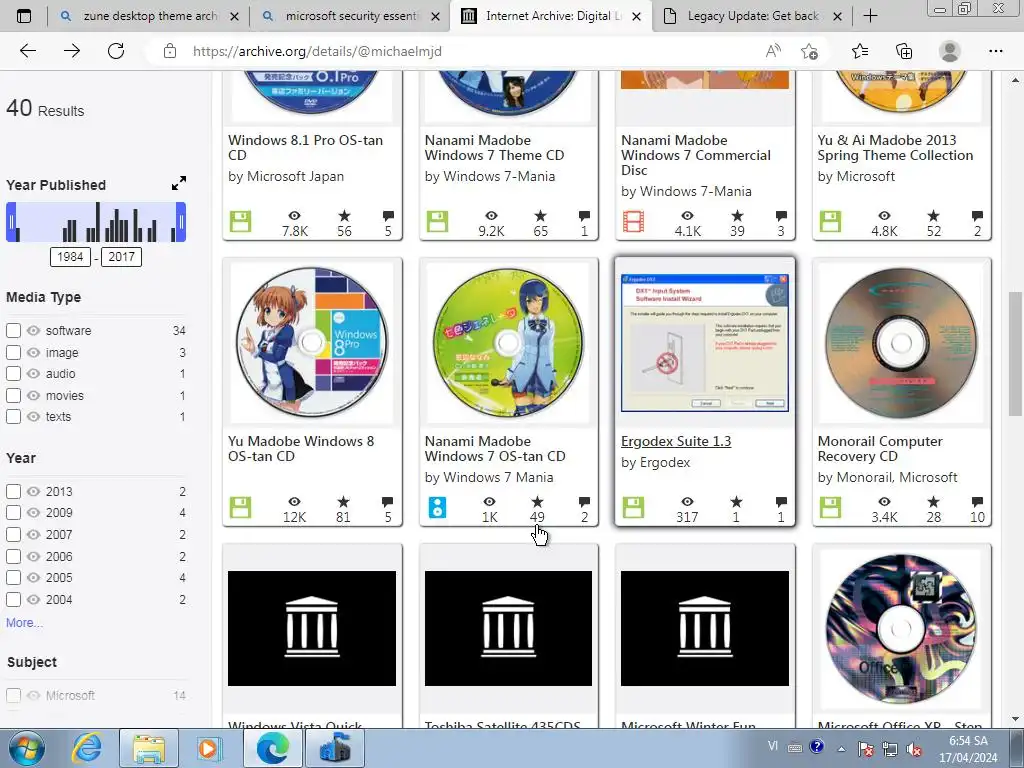Close the zune desktop theme tab
The image size is (1024, 768).
click(x=234, y=16)
